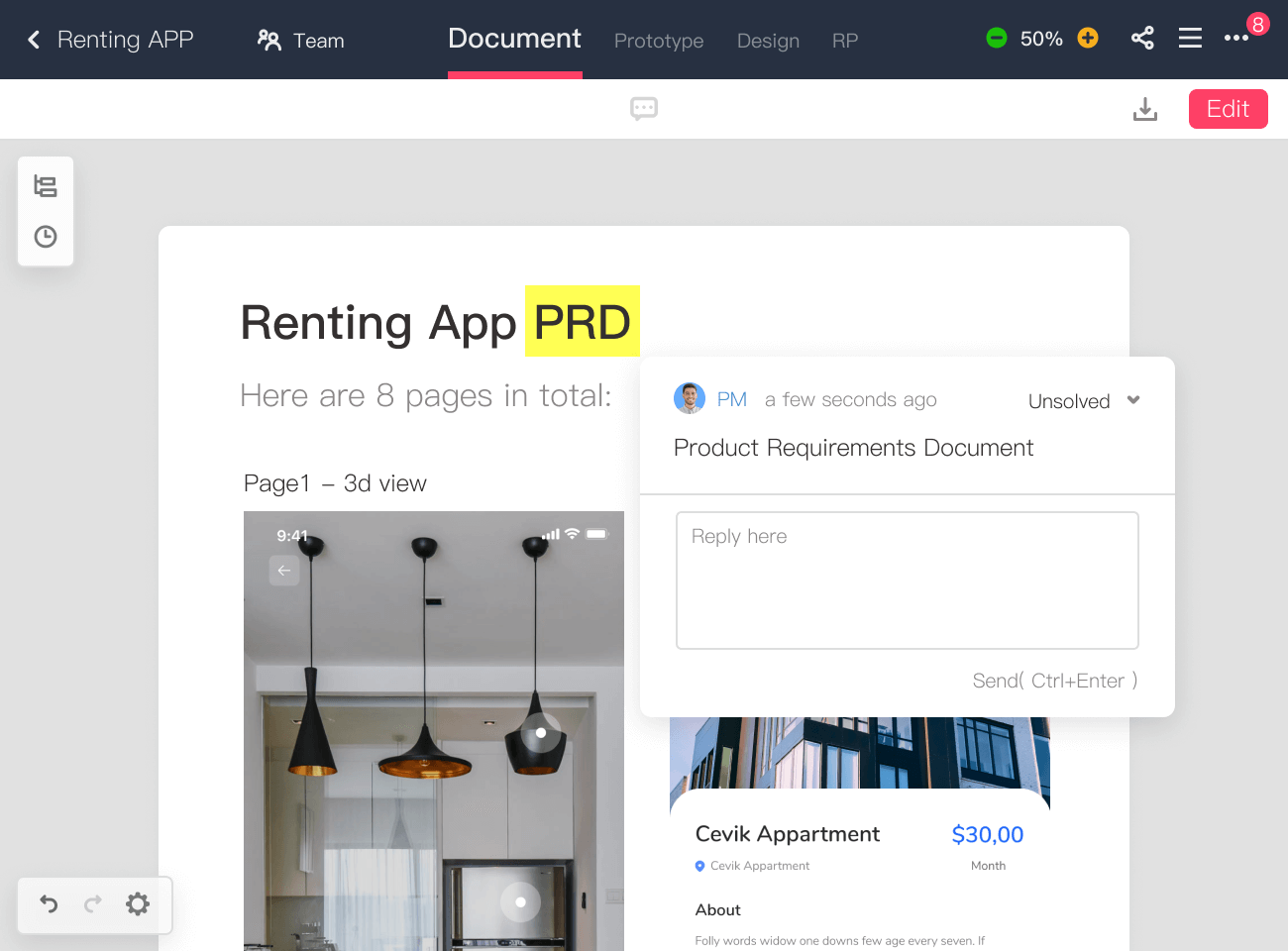Select the highlighted PRD text
1288x951 pixels.
coord(583,322)
